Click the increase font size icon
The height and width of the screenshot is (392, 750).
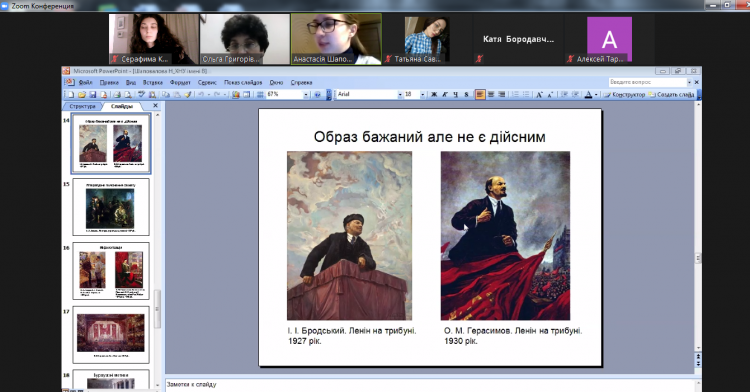coord(539,95)
